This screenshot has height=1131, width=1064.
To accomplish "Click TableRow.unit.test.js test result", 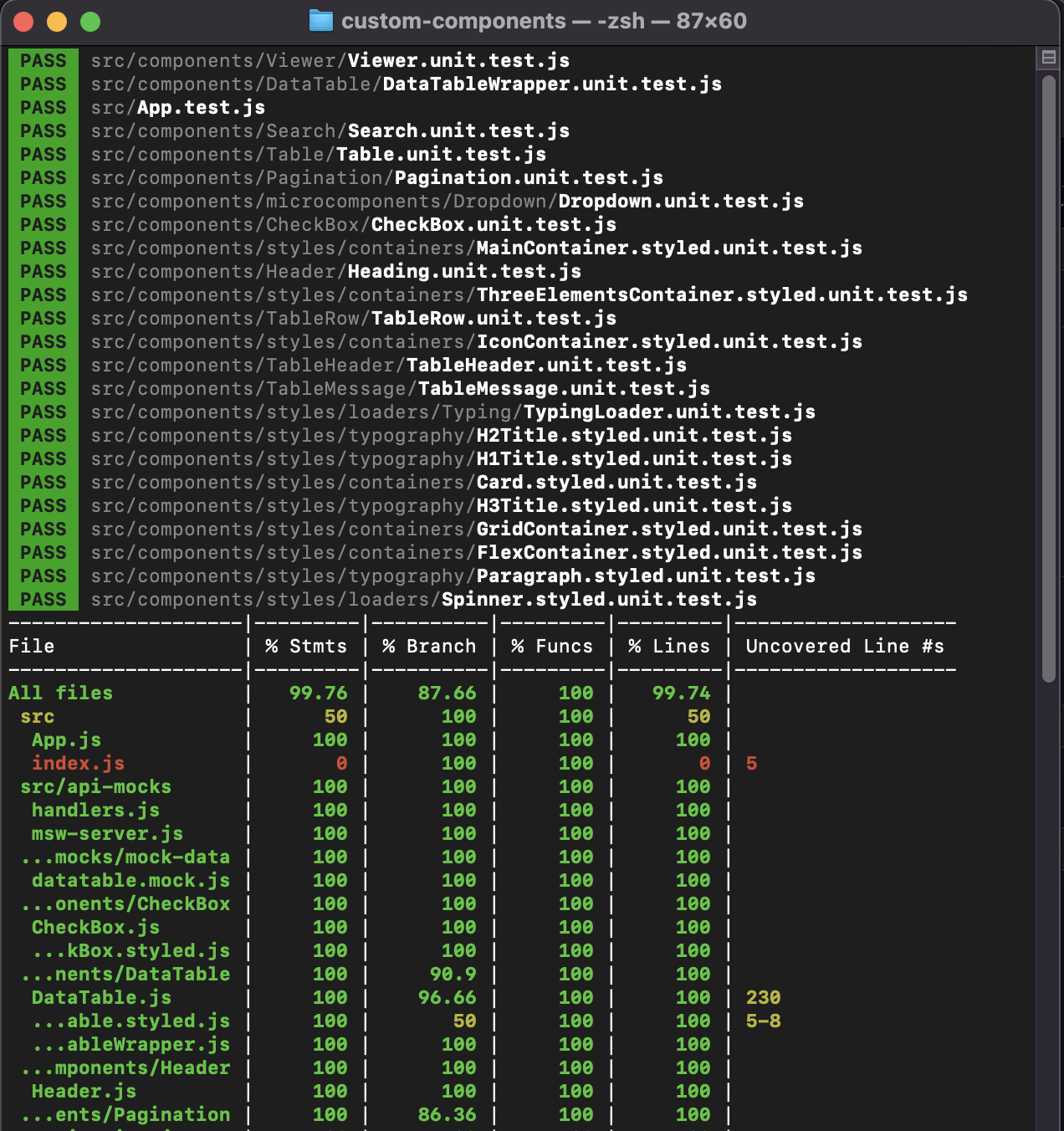I will click(354, 319).
